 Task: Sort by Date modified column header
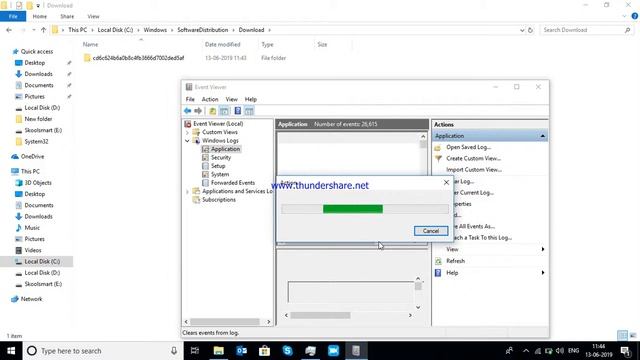coord(222,44)
